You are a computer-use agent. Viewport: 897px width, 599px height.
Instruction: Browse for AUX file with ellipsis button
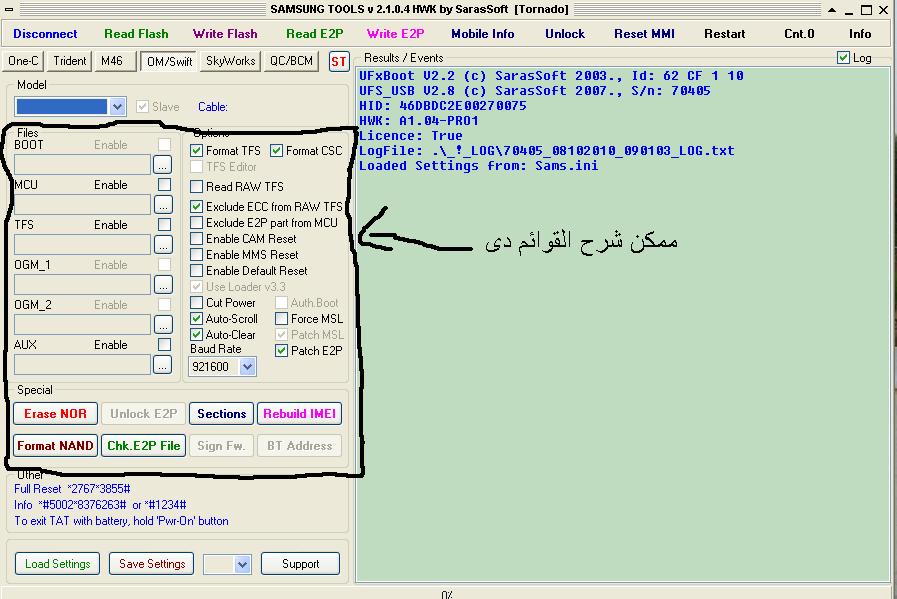pos(163,364)
